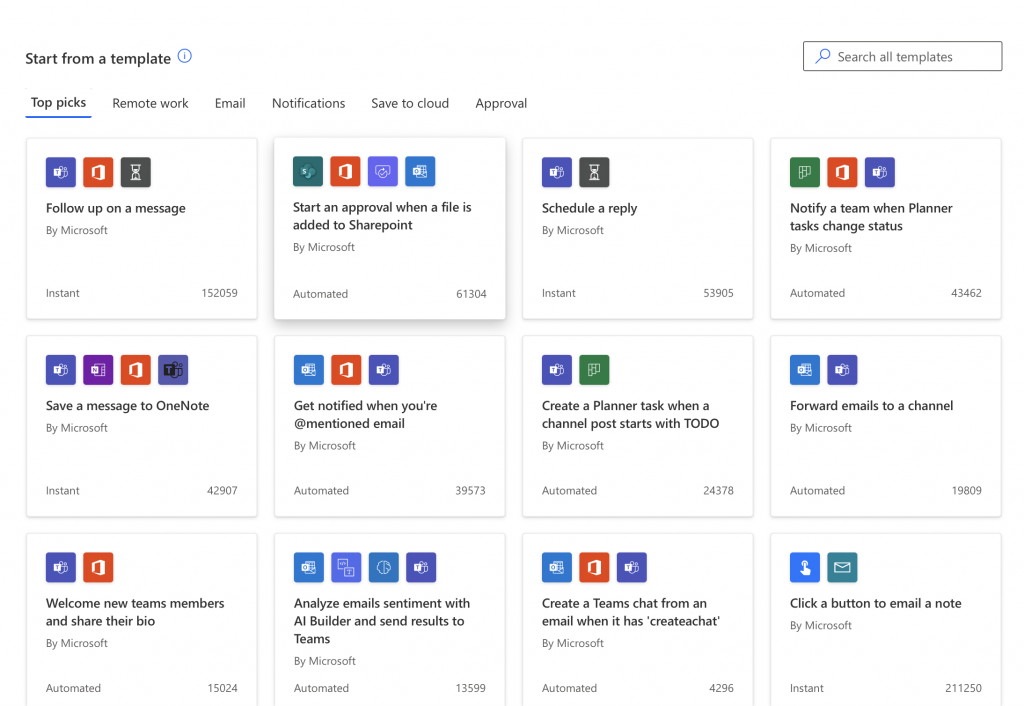1024x706 pixels.
Task: Click the manual button icon on Click a button card
Action: (x=805, y=568)
